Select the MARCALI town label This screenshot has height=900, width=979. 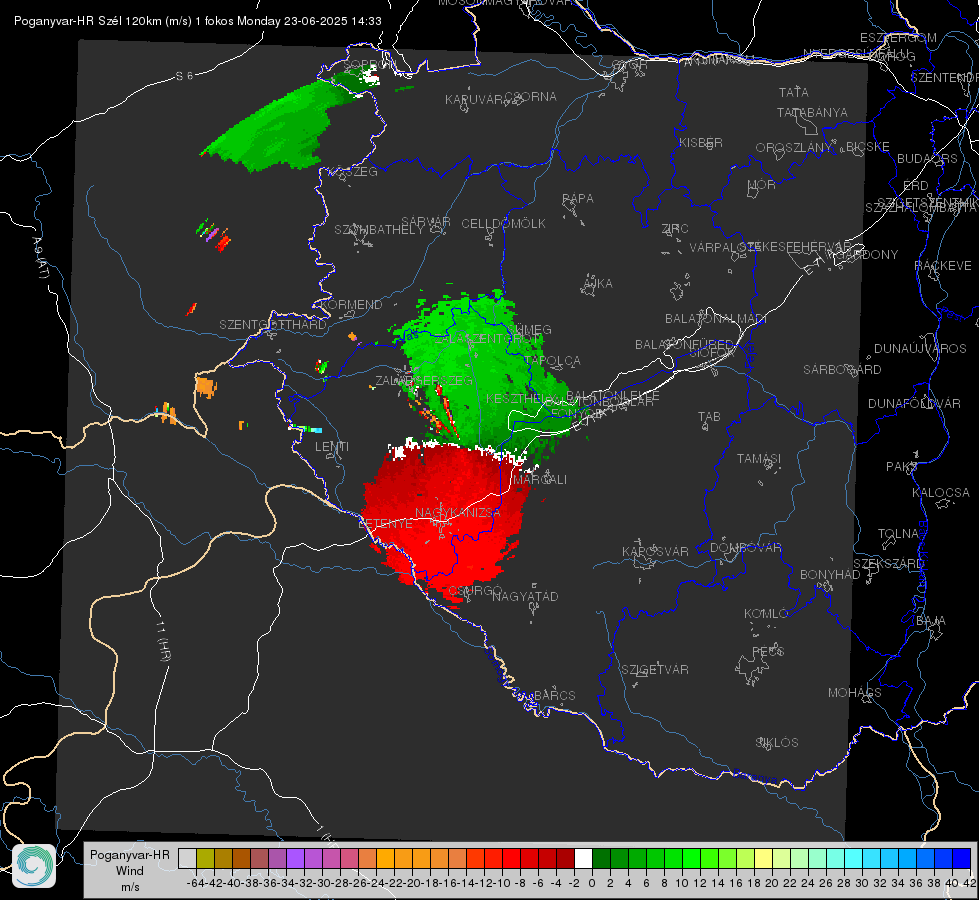(x=540, y=480)
